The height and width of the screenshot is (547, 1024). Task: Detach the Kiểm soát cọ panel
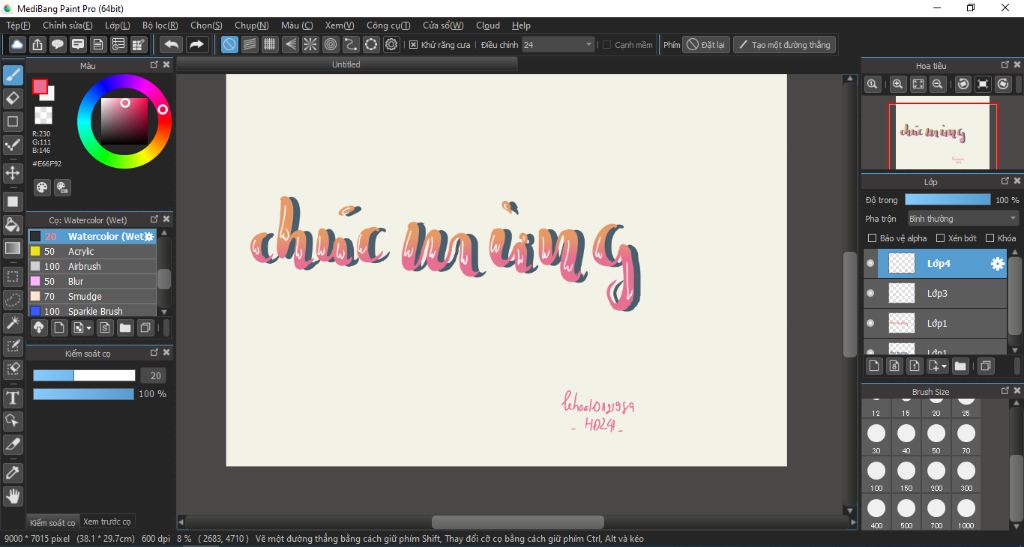(x=154, y=352)
